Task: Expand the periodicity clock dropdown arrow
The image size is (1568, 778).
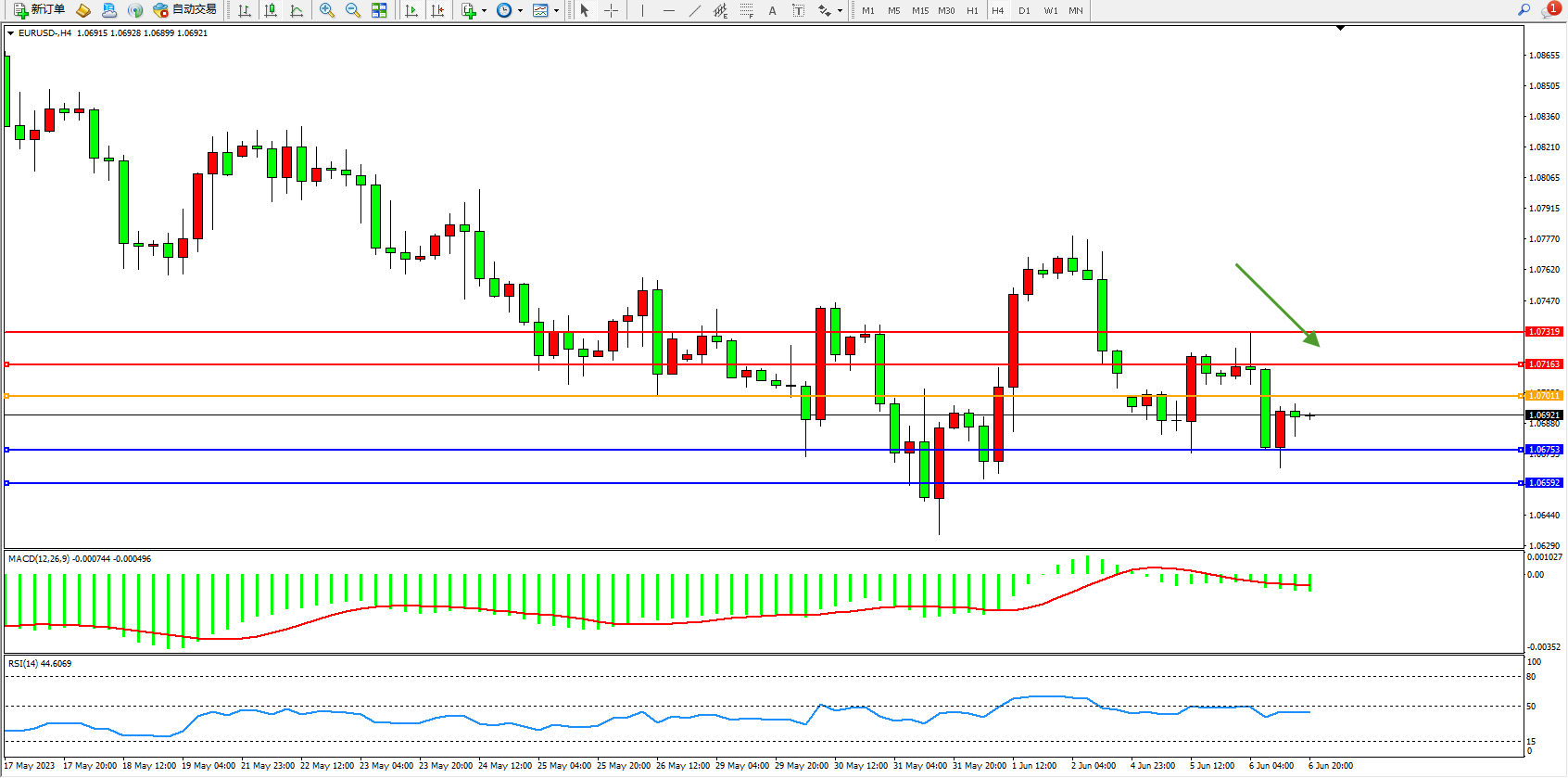Action: point(520,11)
